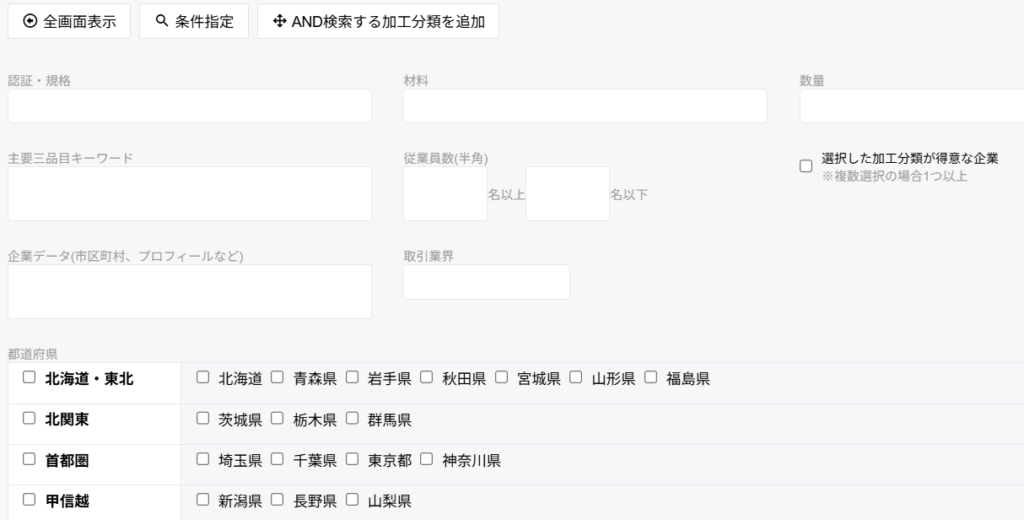Viewport: 1024px width, 520px height.
Task: Click AND検索する加工分類を追加 button
Action: pos(378,21)
